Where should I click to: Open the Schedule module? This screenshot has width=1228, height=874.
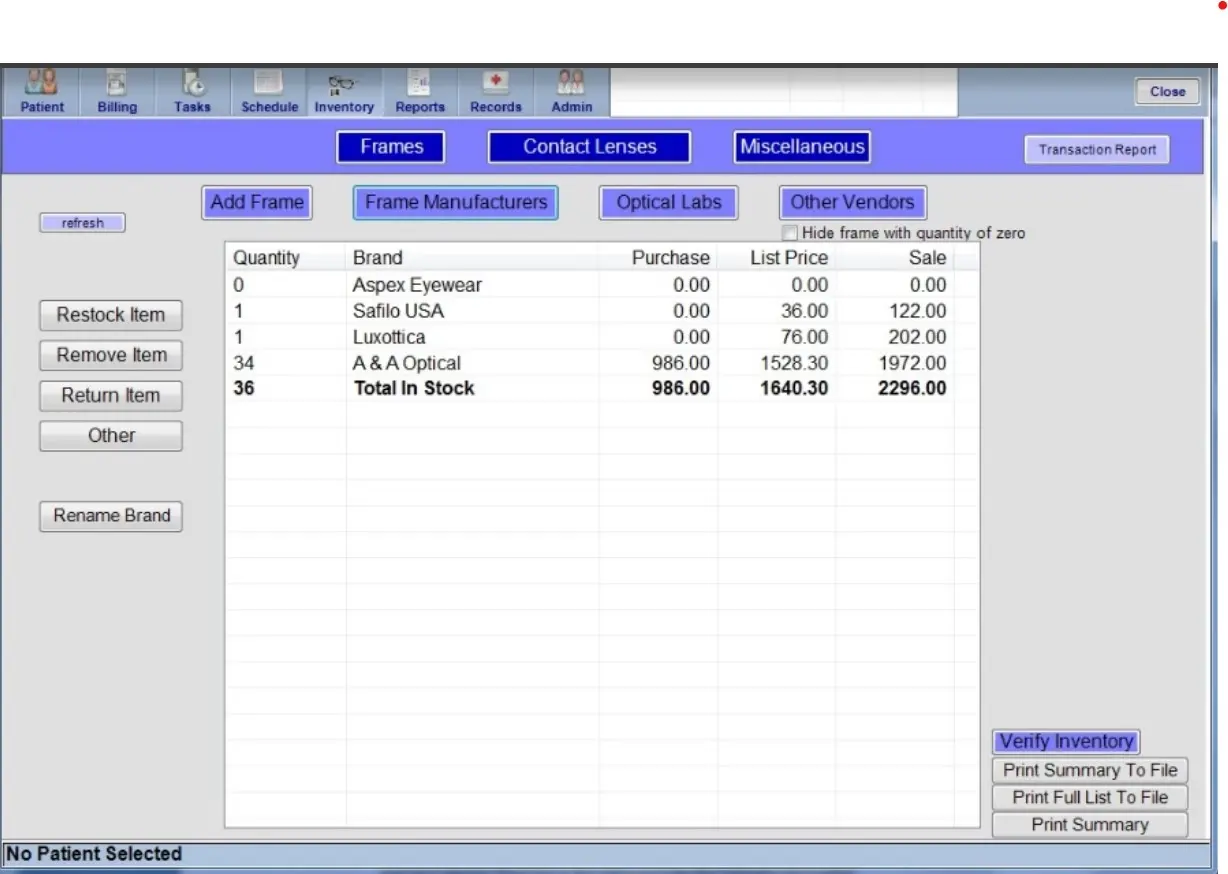tap(268, 91)
